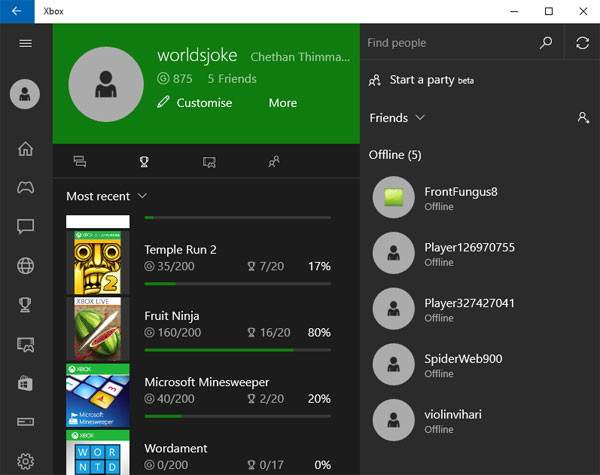Viewport: 600px width, 475px height.
Task: Click the Find people search field
Action: [450, 43]
